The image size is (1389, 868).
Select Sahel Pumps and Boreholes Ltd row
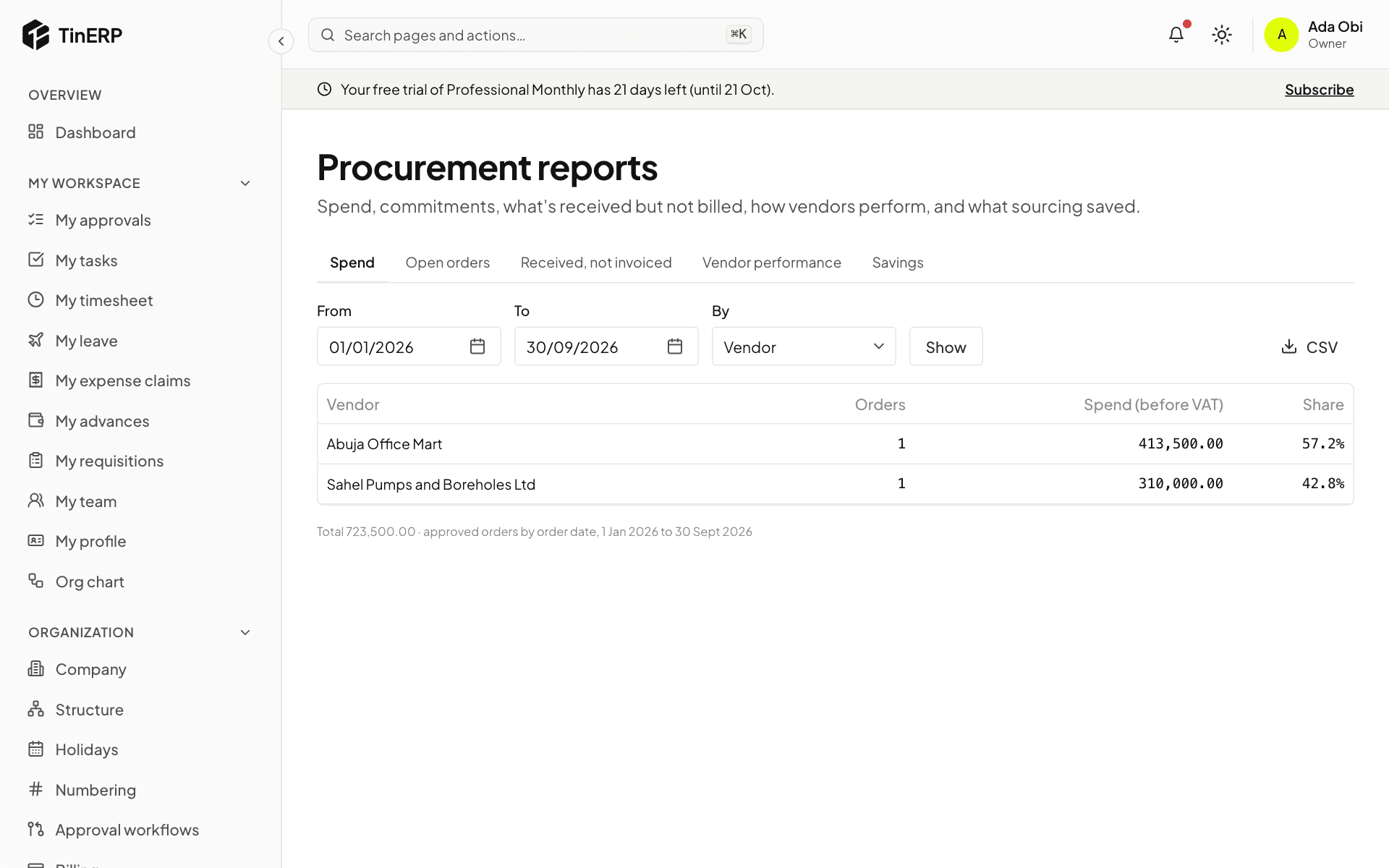(835, 484)
